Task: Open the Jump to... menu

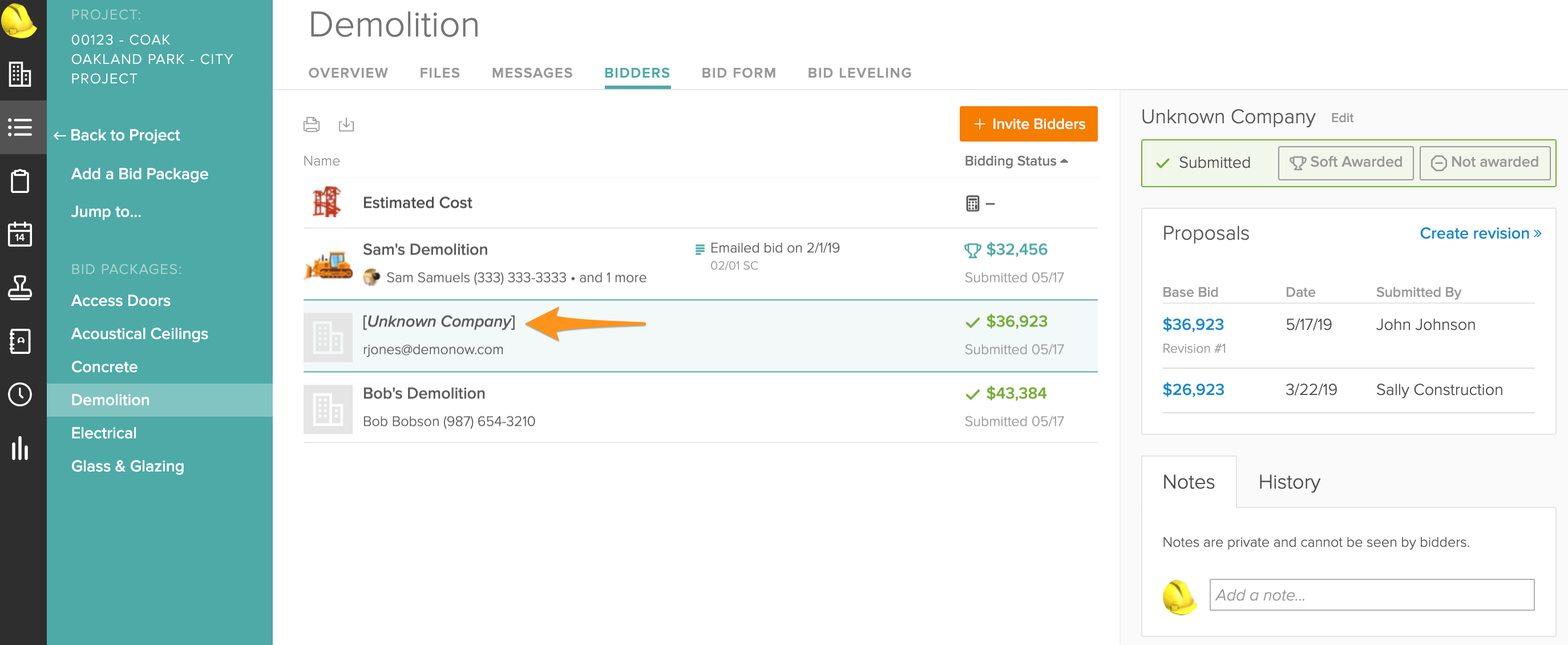Action: [106, 212]
